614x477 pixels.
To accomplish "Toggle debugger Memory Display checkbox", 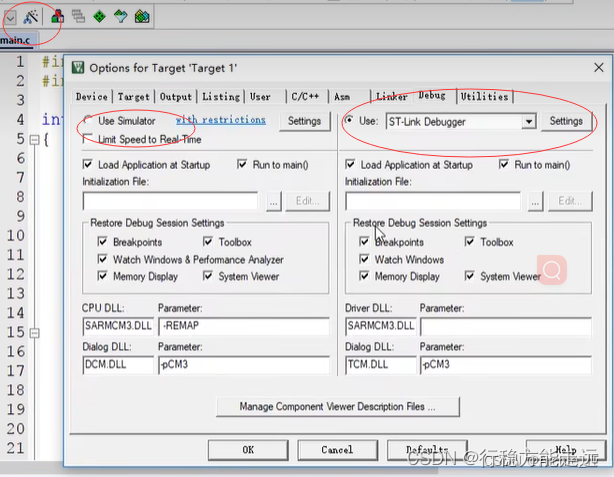I will [364, 276].
